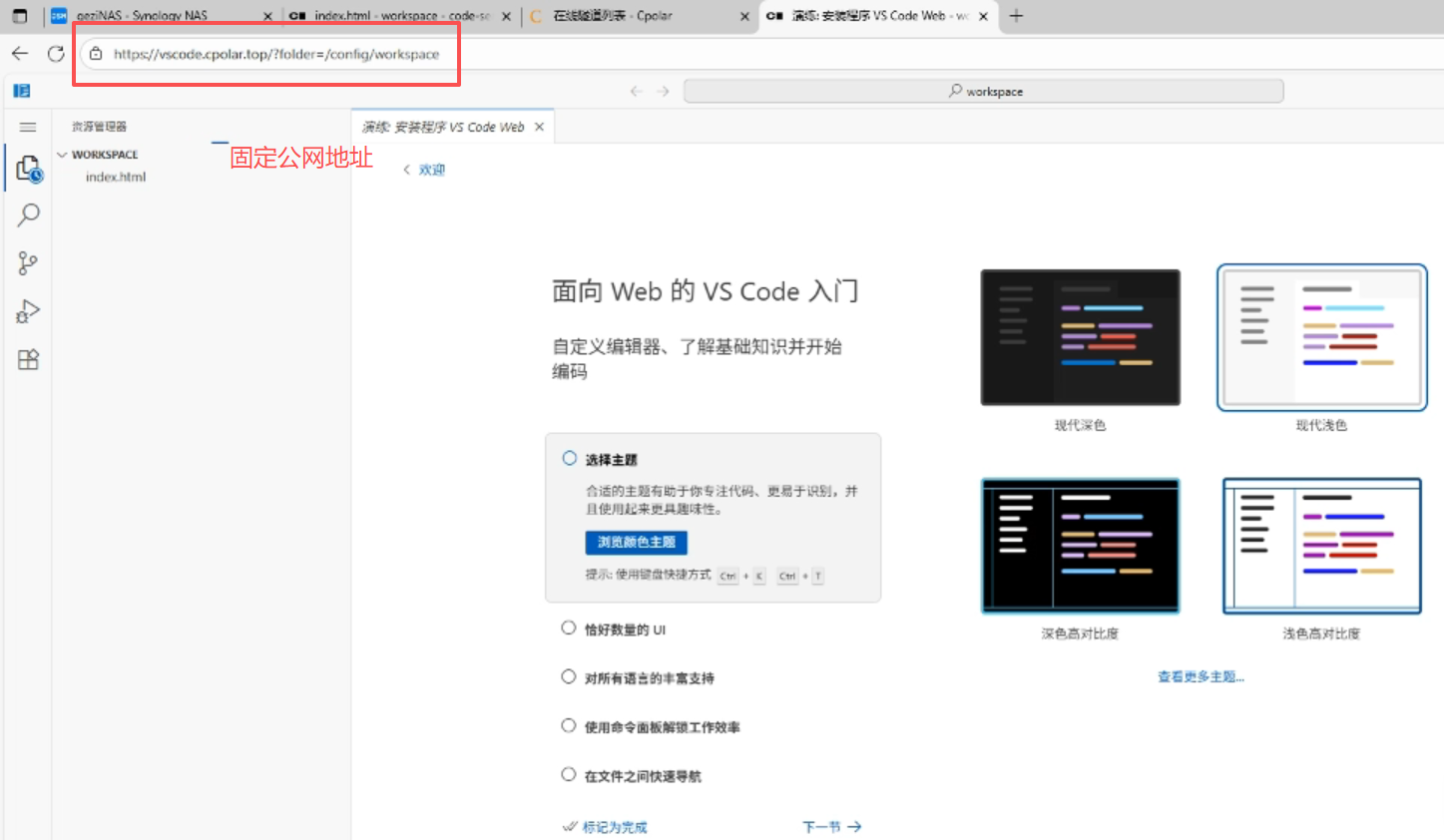Click the 浏览颜色主题 button
This screenshot has height=840, width=1444.
(636, 542)
